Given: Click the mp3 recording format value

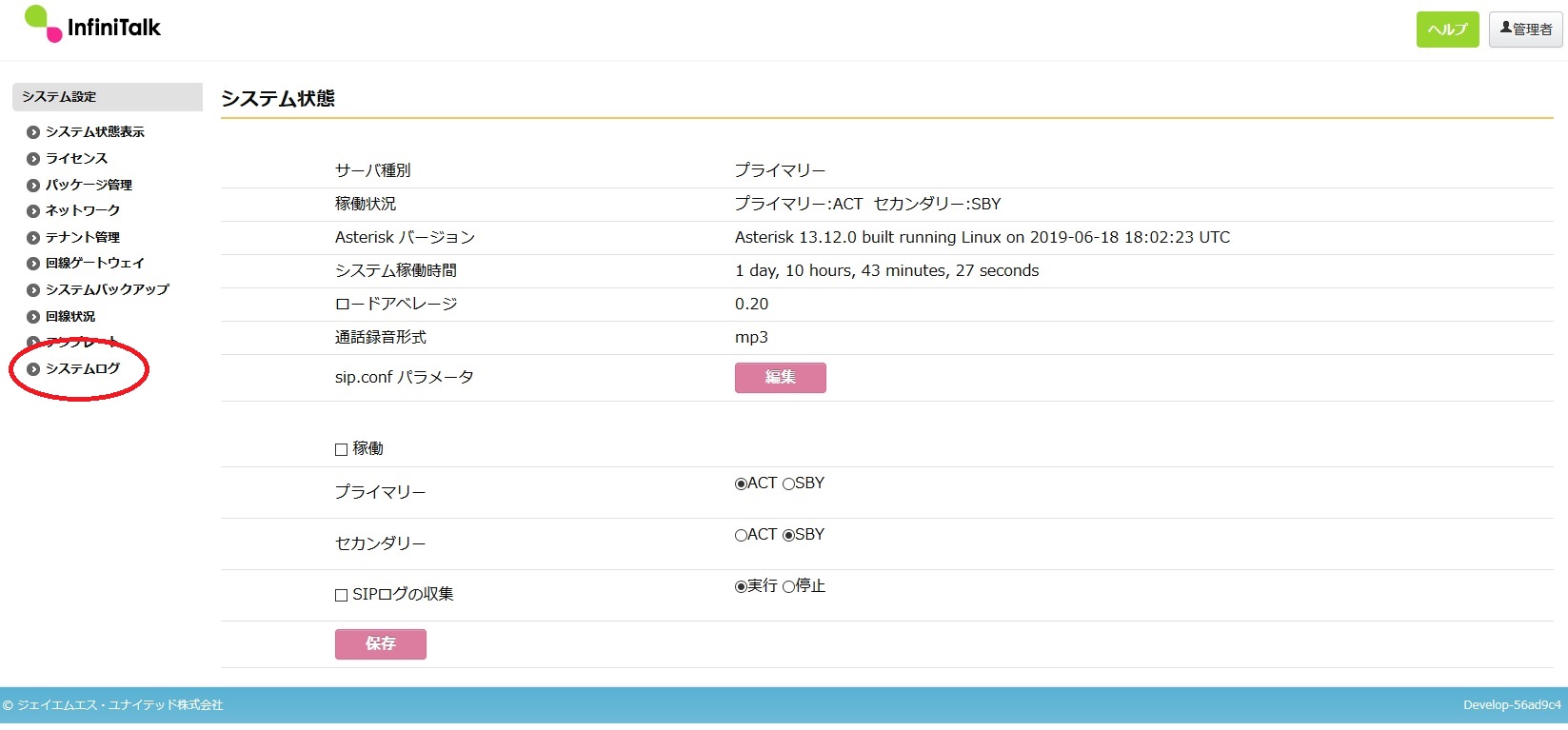Looking at the screenshot, I should (x=751, y=338).
